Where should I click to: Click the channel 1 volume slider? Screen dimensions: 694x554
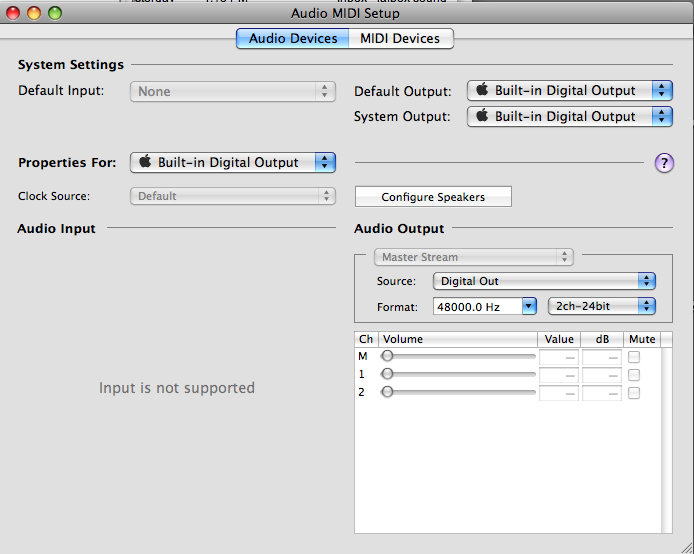pos(459,374)
